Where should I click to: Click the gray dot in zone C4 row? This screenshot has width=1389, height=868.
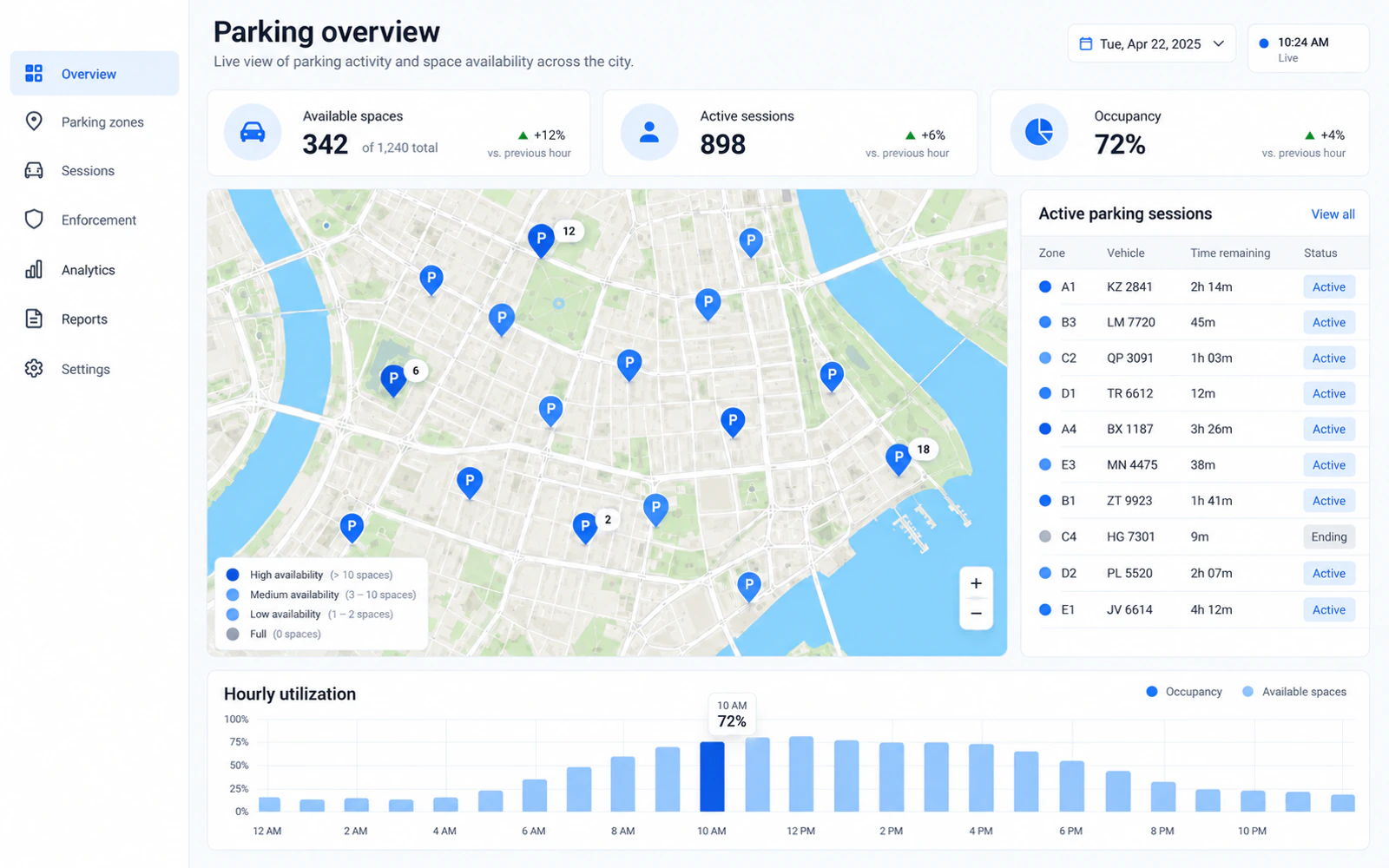tap(1045, 536)
